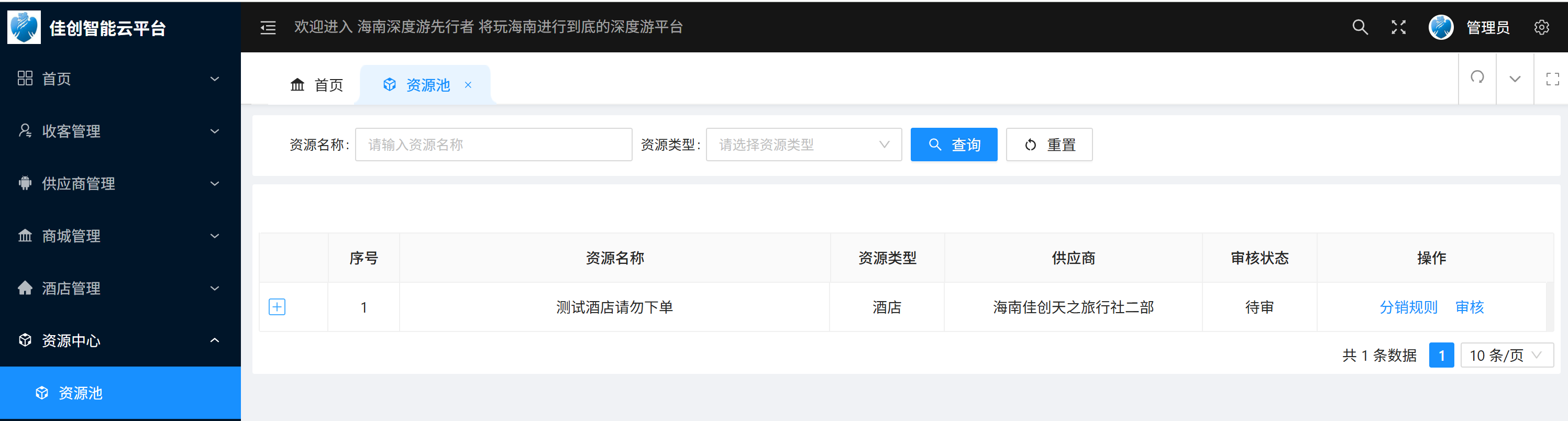Screen dimensions: 1568x421
Task: Select 资源池 in the sidebar submenu
Action: click(x=80, y=393)
